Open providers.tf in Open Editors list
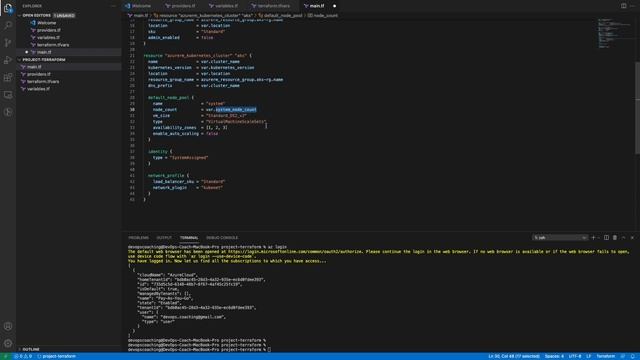Viewport: 640px width, 360px height. click(49, 30)
